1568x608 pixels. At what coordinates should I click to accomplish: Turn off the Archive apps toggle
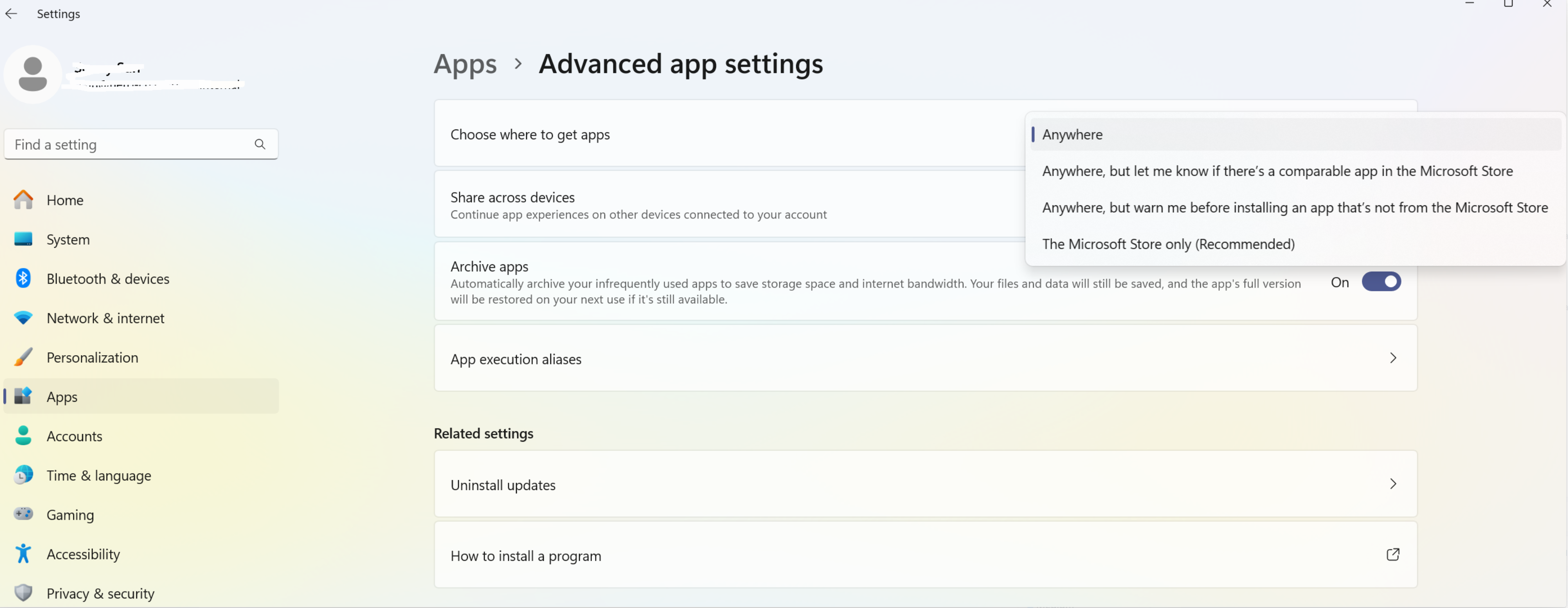(1381, 282)
